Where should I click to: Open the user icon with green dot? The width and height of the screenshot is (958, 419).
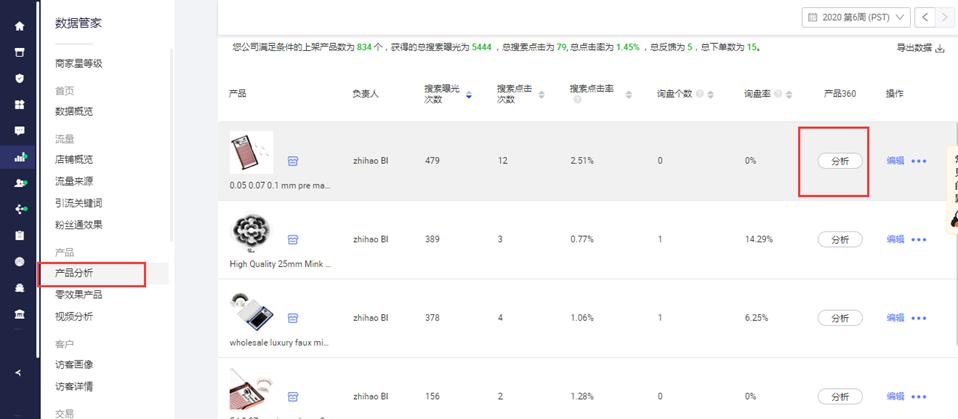pos(20,183)
